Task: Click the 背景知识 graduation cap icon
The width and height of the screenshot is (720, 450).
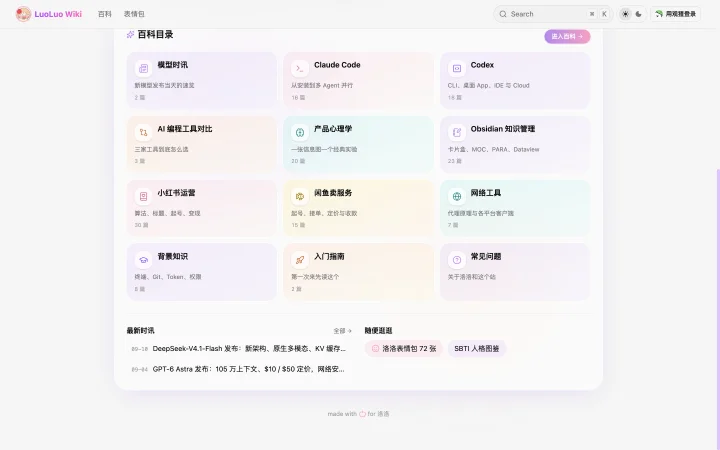Action: [143, 260]
